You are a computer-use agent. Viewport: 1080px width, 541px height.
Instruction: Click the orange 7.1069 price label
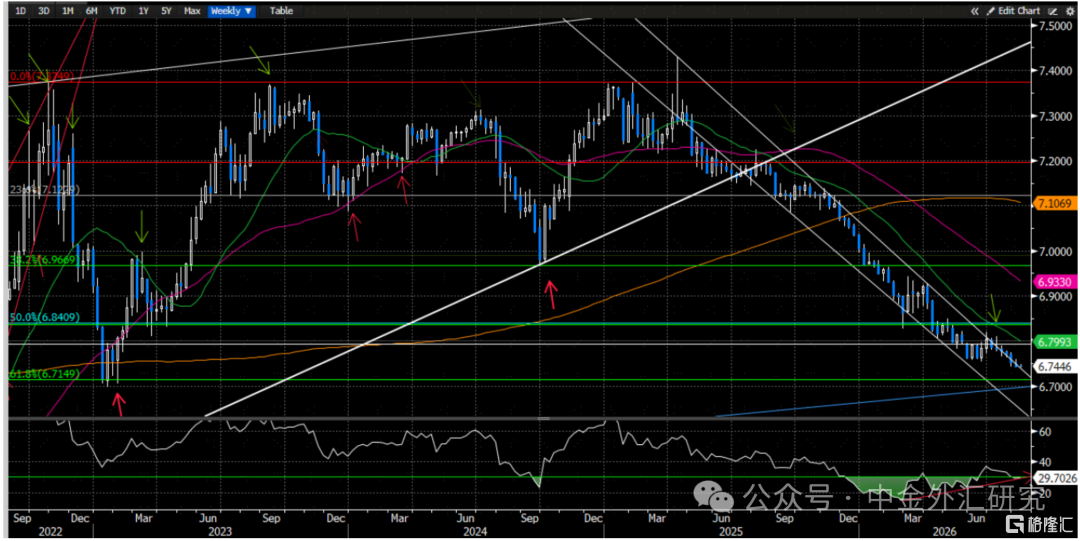pos(1053,204)
